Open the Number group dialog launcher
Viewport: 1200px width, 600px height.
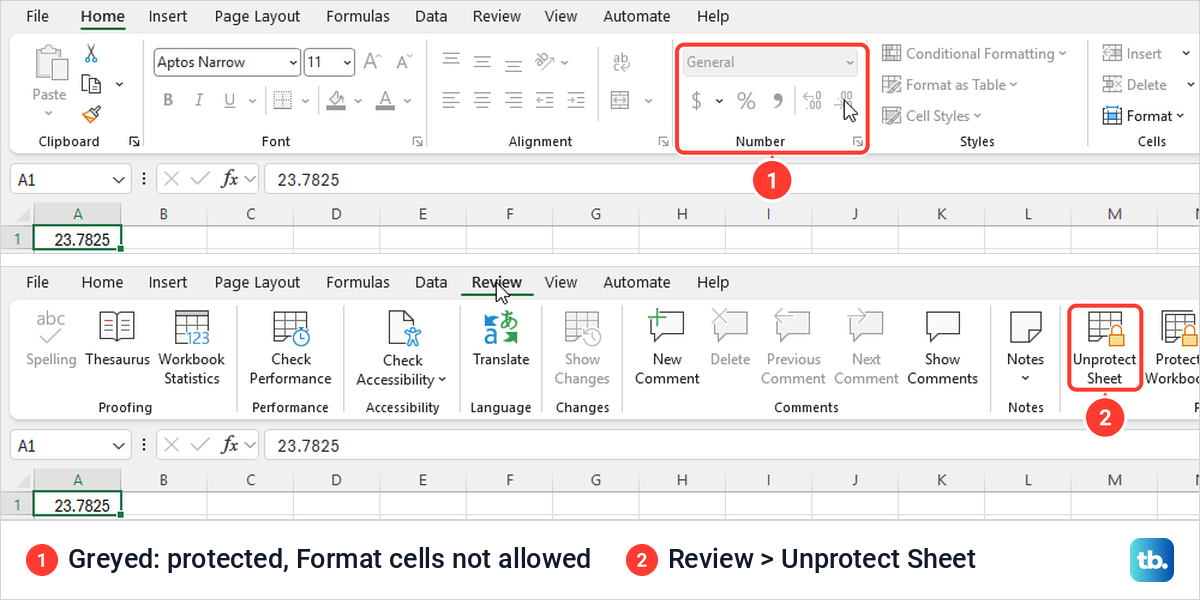[x=858, y=143]
